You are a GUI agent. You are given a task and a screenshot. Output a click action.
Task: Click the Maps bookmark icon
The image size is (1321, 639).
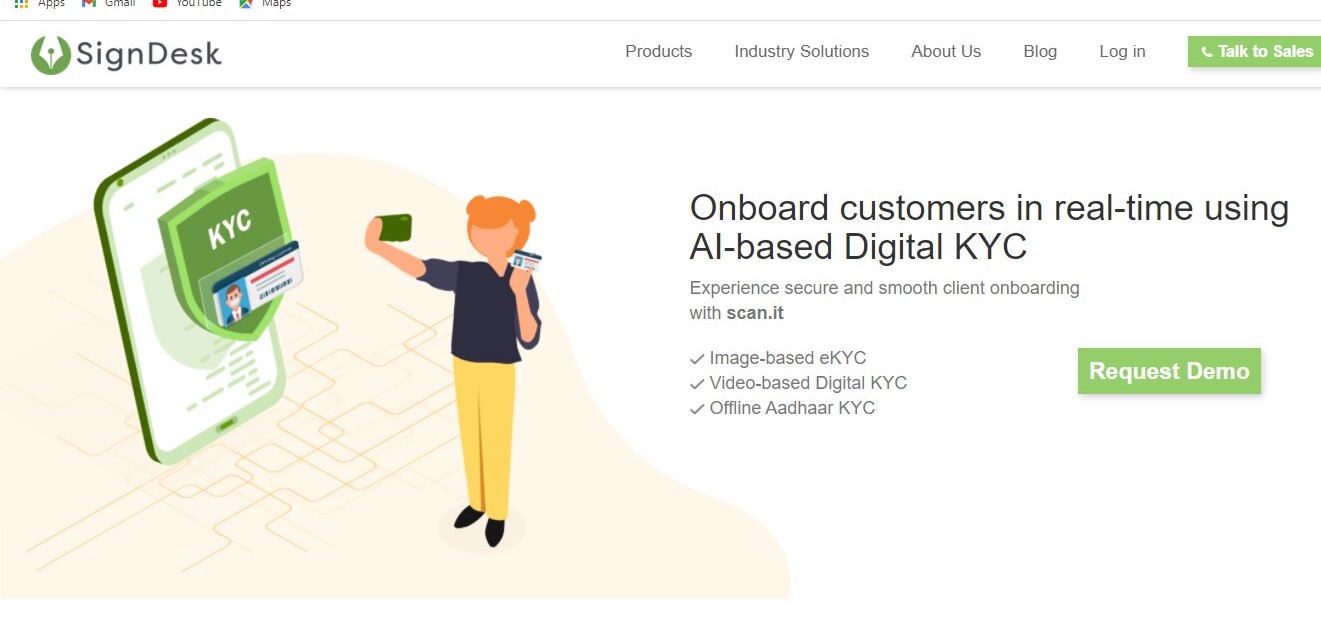[x=246, y=4]
